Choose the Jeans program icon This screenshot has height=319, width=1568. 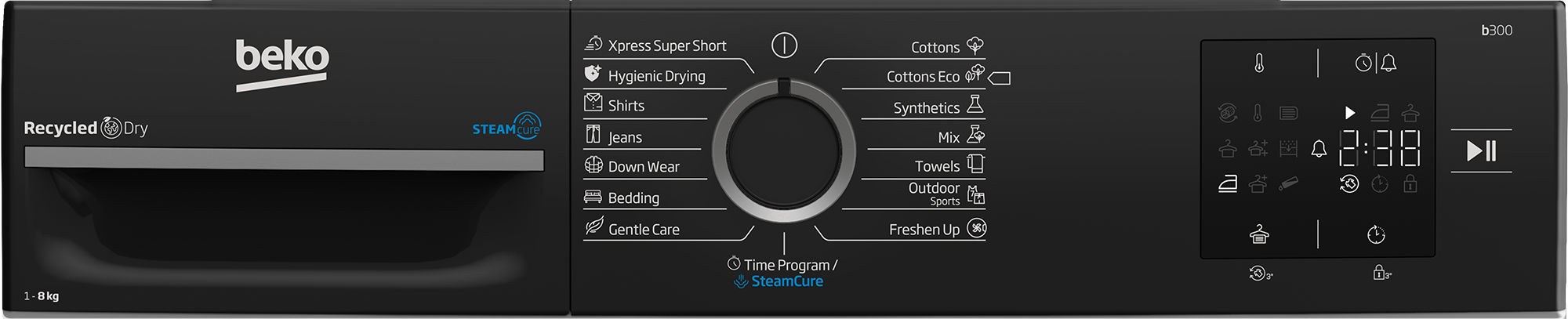pos(593,135)
